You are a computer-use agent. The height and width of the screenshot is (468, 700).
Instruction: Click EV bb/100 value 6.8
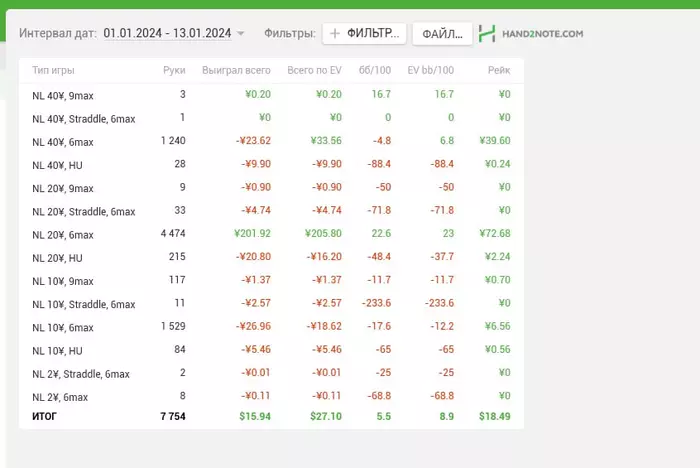(447, 140)
